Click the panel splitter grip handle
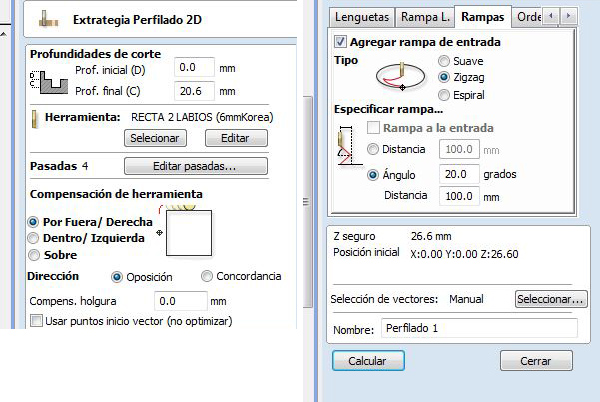600x402 pixels. [306, 202]
